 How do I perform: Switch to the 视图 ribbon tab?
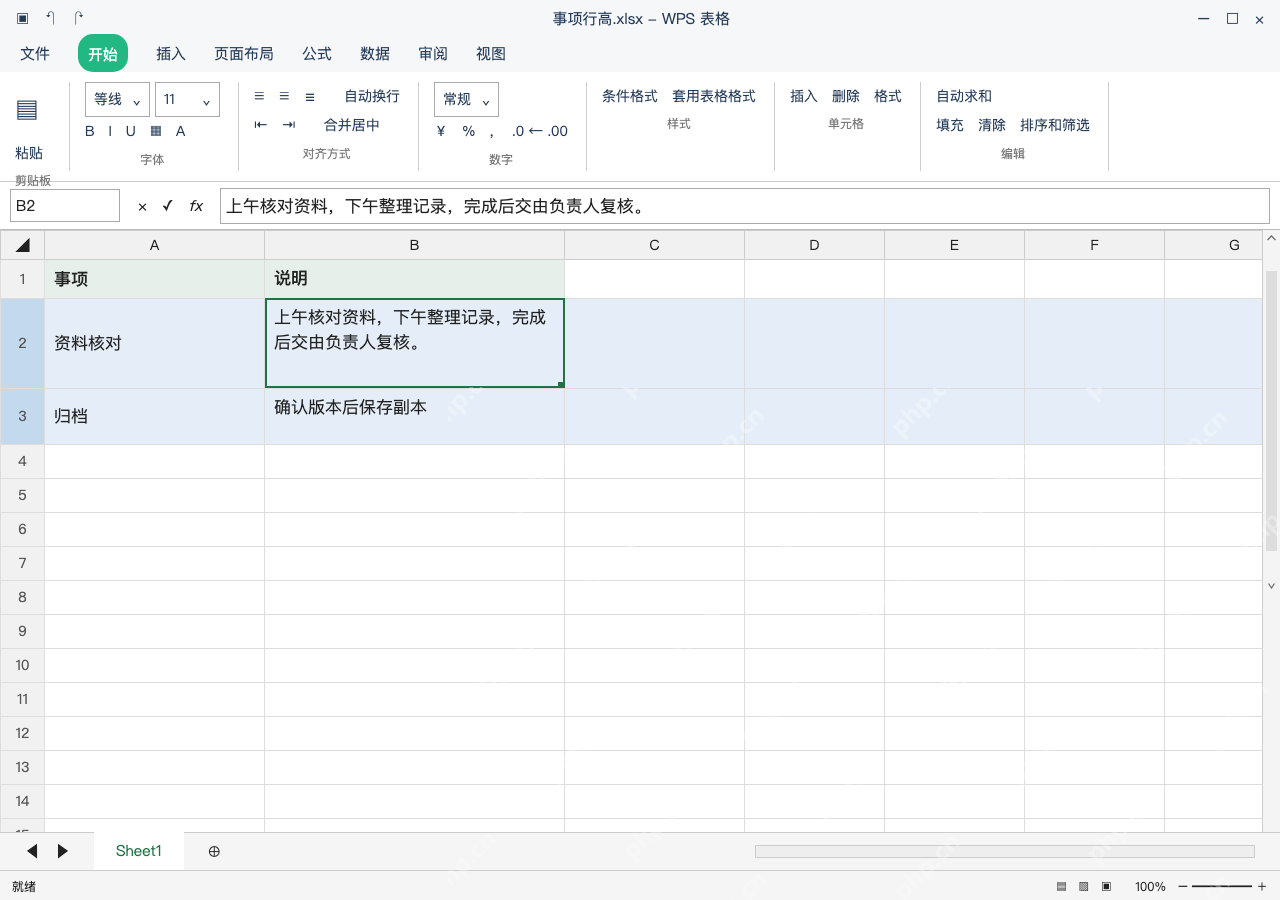(x=491, y=54)
